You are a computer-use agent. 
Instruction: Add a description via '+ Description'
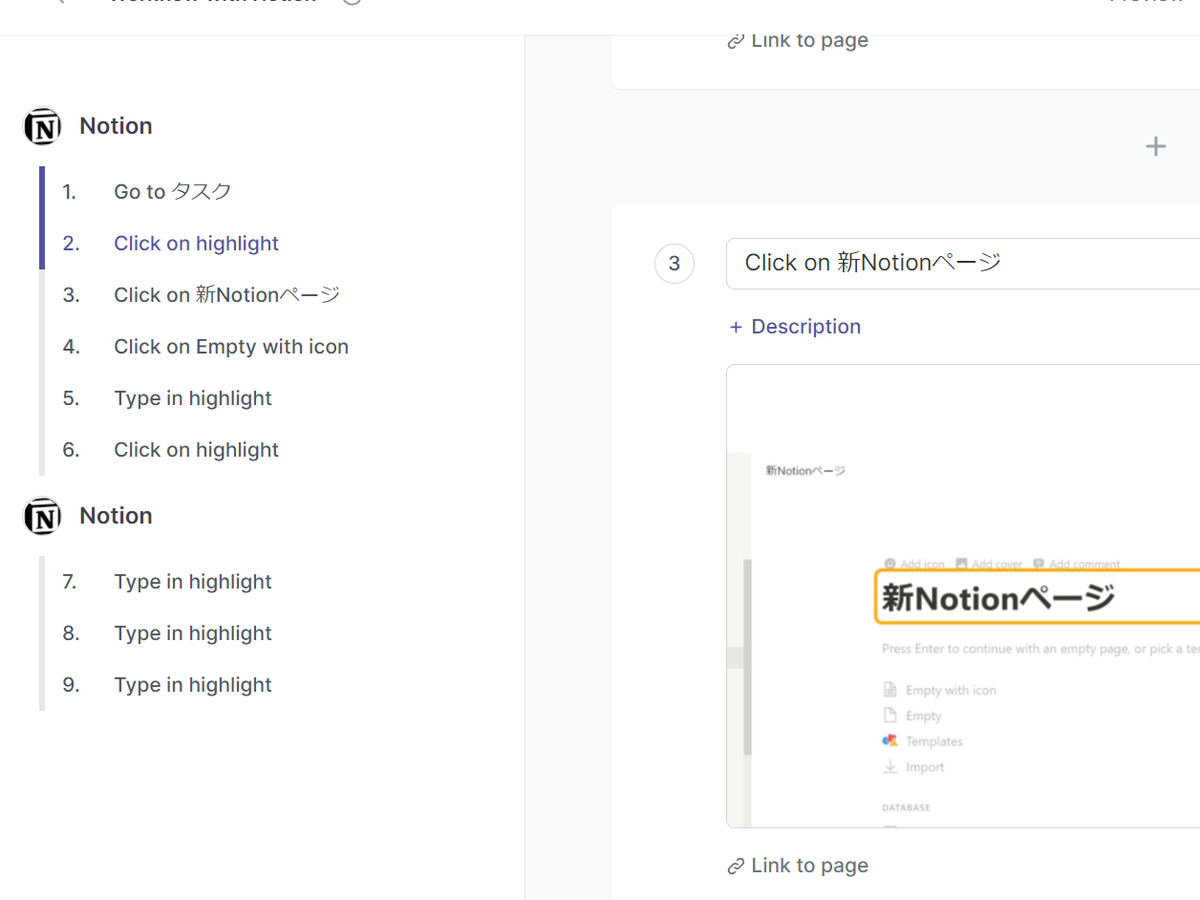795,327
